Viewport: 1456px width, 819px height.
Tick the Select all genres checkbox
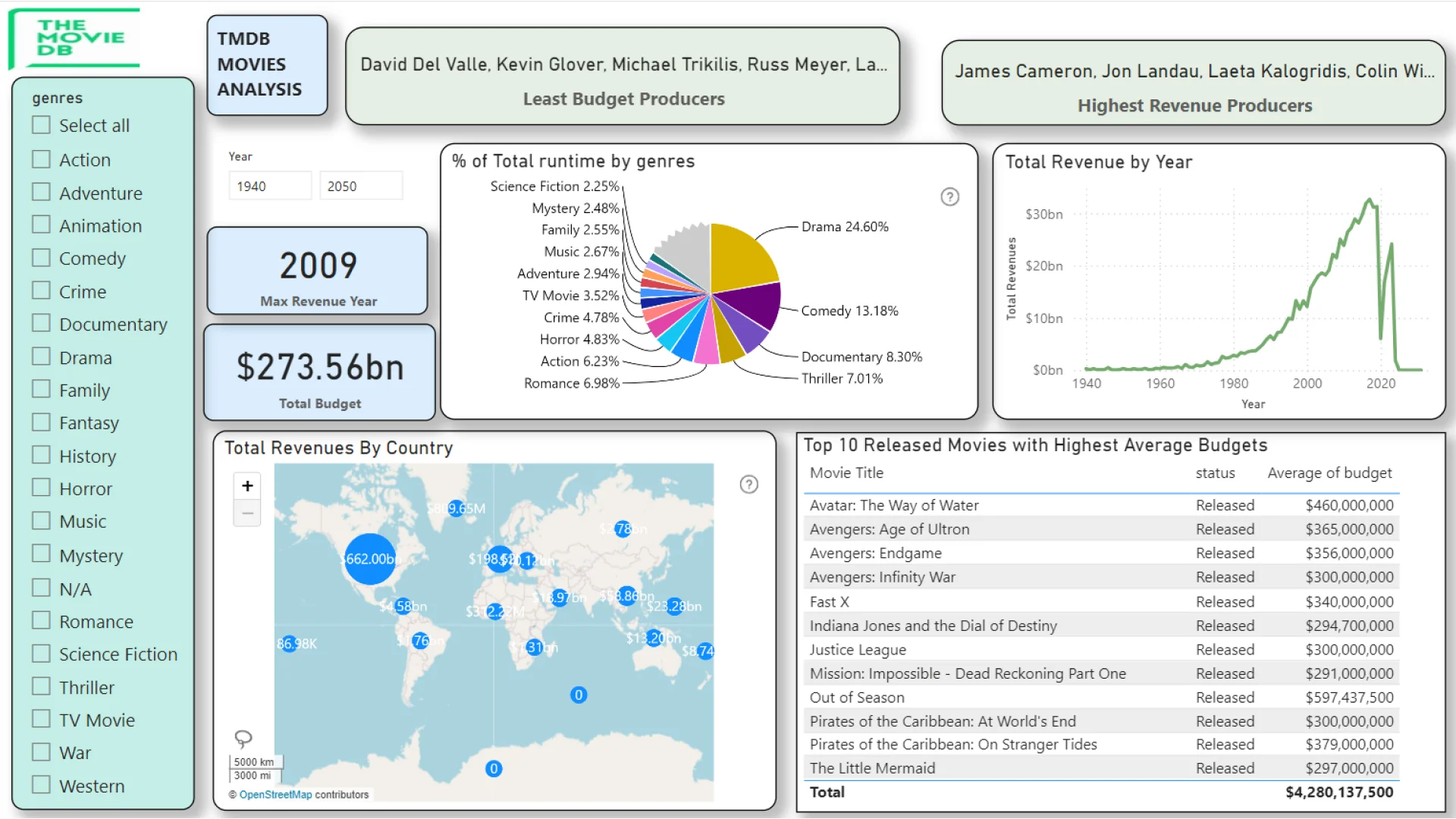(41, 125)
